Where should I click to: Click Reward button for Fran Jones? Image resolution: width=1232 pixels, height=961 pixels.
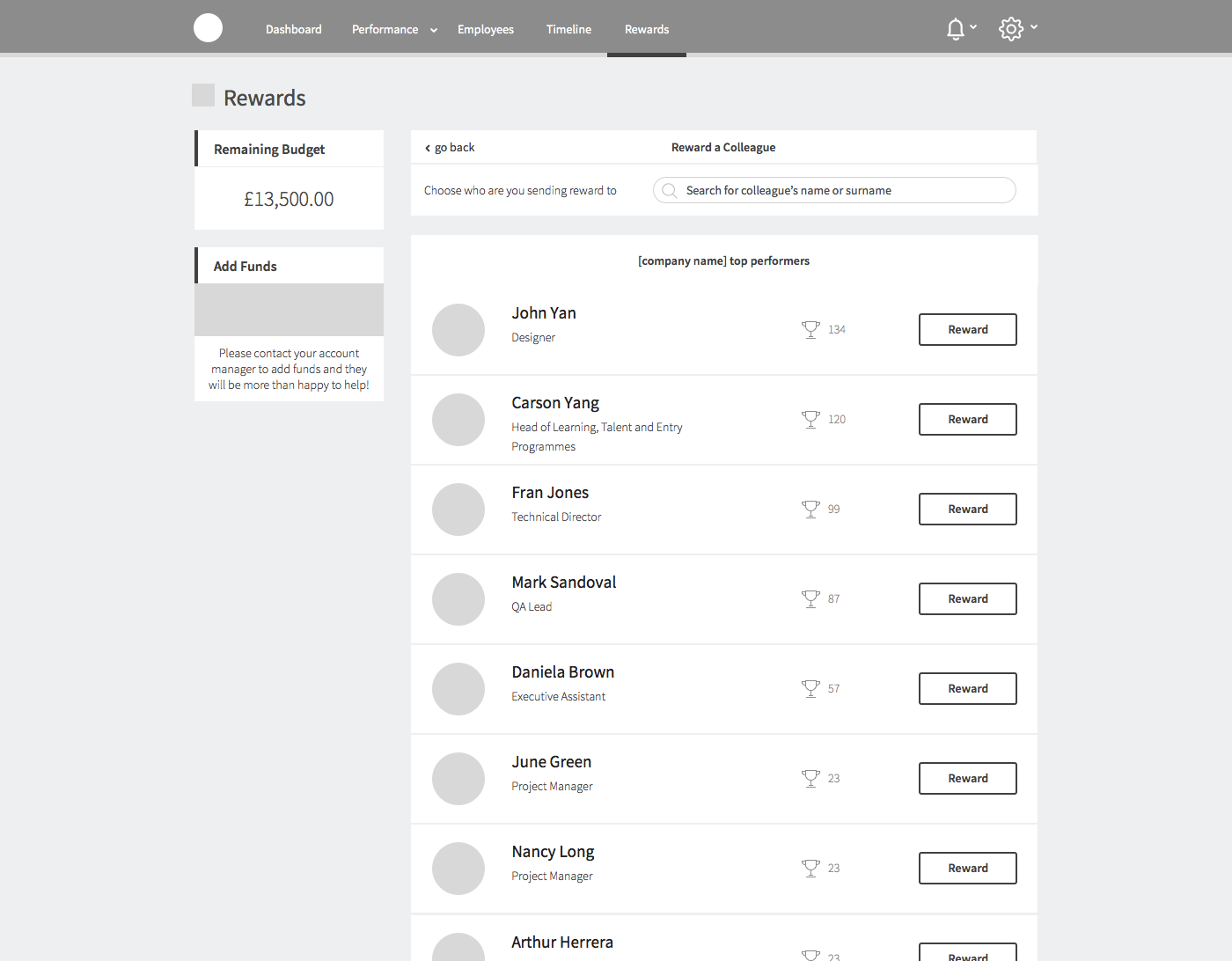(968, 509)
